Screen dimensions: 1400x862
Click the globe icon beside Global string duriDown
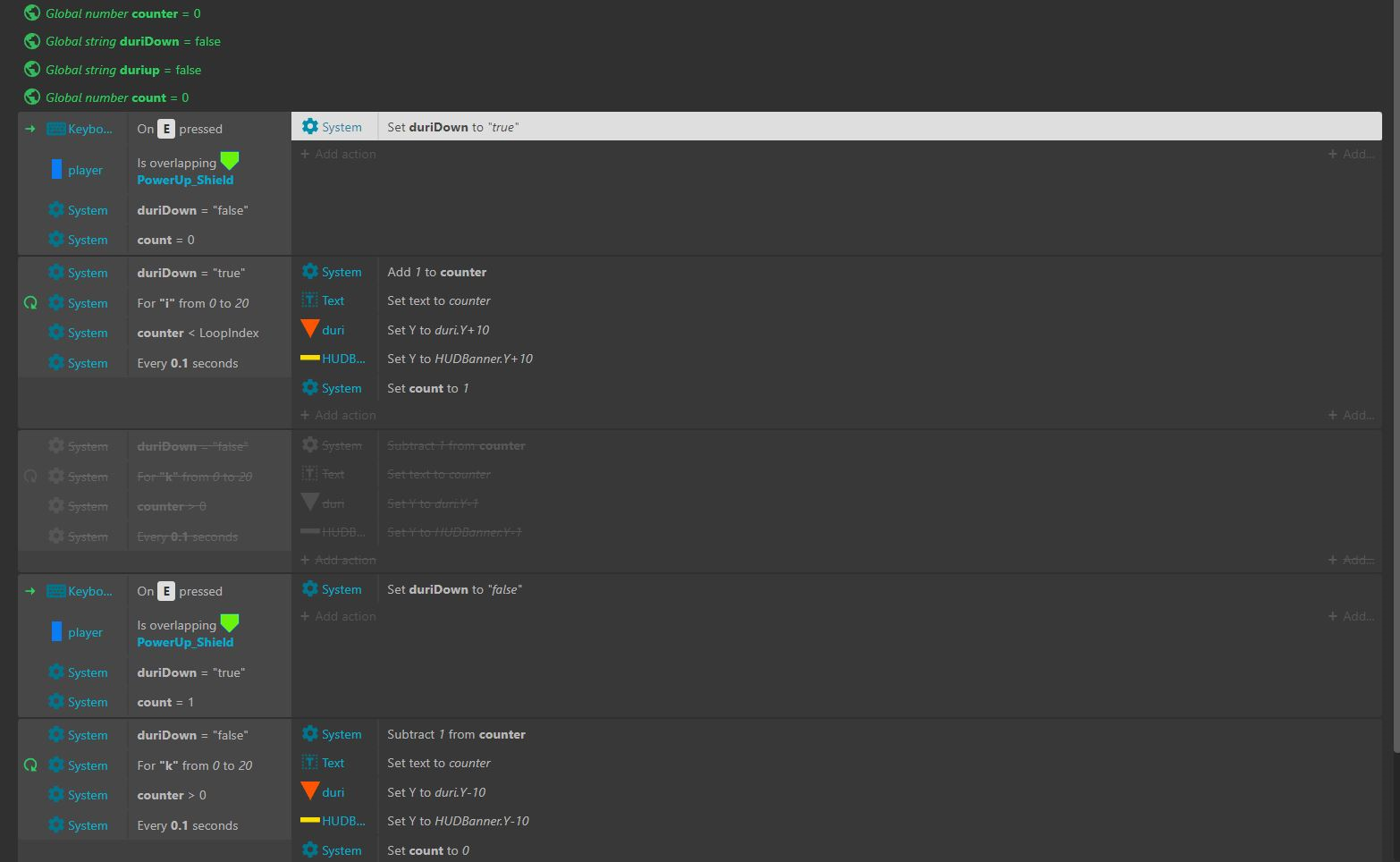pos(32,41)
